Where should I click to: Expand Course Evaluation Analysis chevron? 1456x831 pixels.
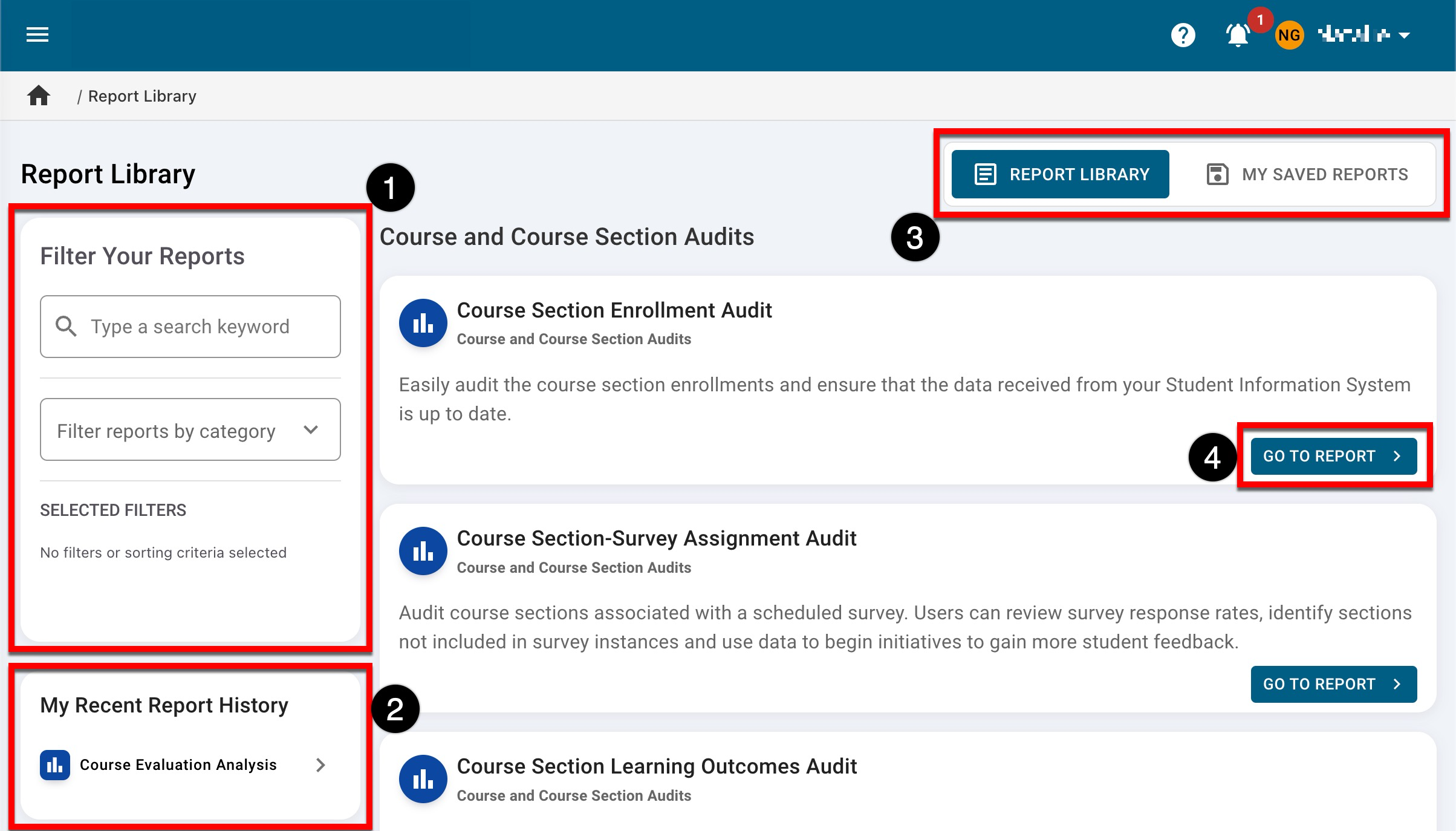320,765
